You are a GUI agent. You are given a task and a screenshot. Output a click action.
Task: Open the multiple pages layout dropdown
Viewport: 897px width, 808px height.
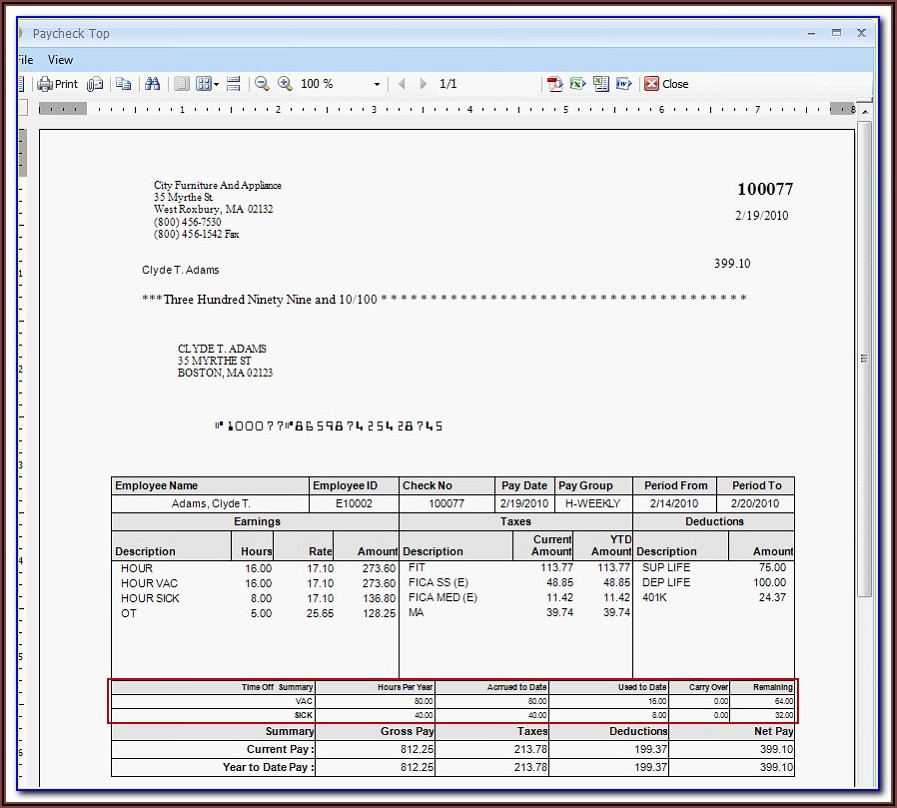pyautogui.click(x=208, y=84)
